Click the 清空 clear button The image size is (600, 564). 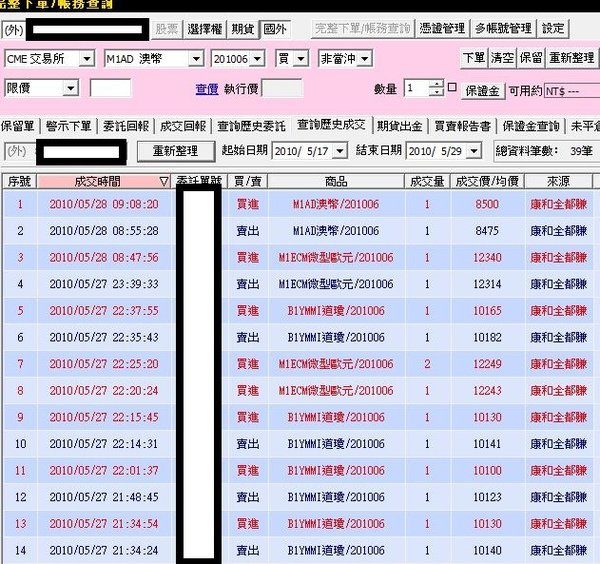(502, 58)
